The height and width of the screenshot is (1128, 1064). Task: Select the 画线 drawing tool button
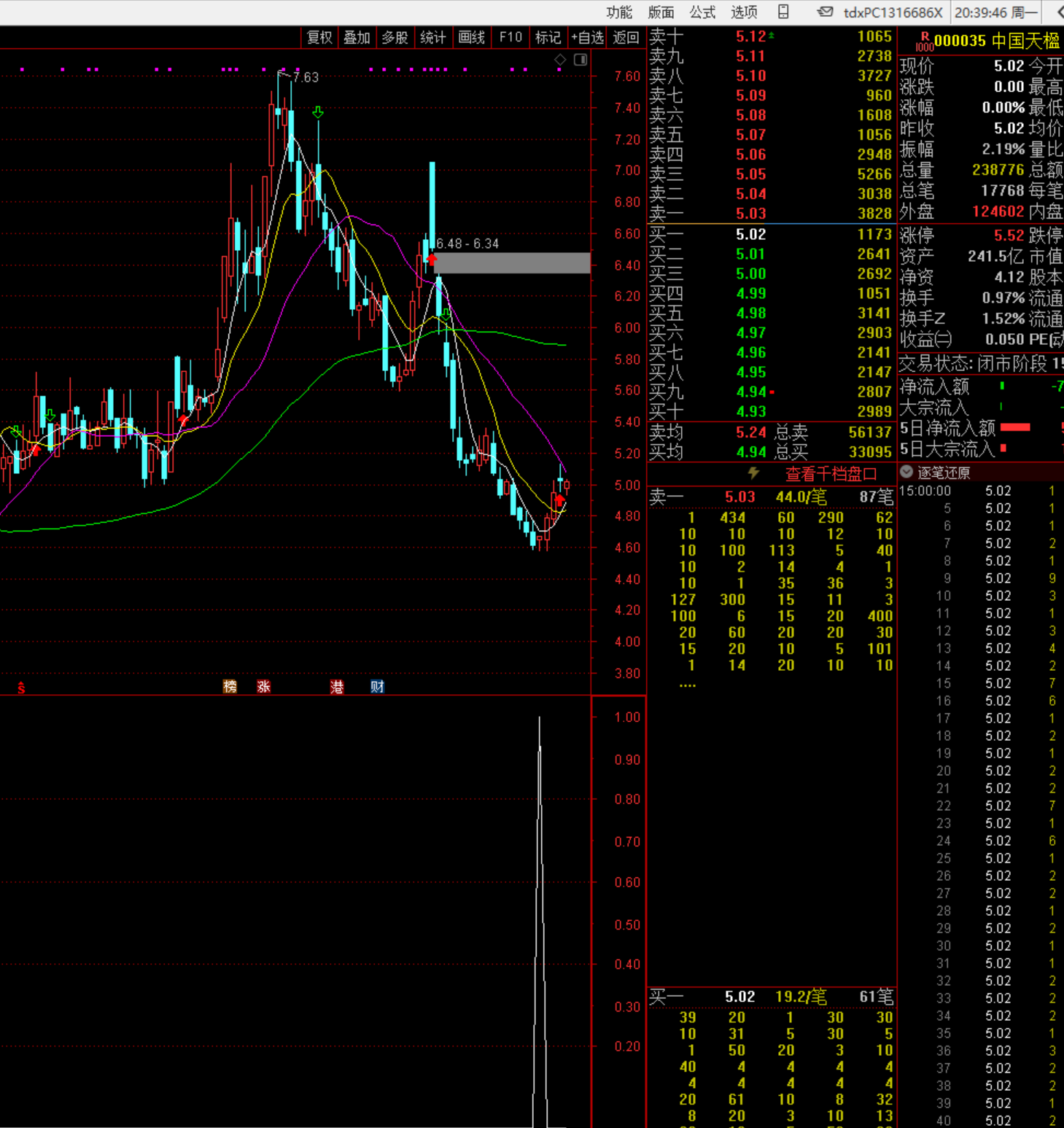pos(472,37)
